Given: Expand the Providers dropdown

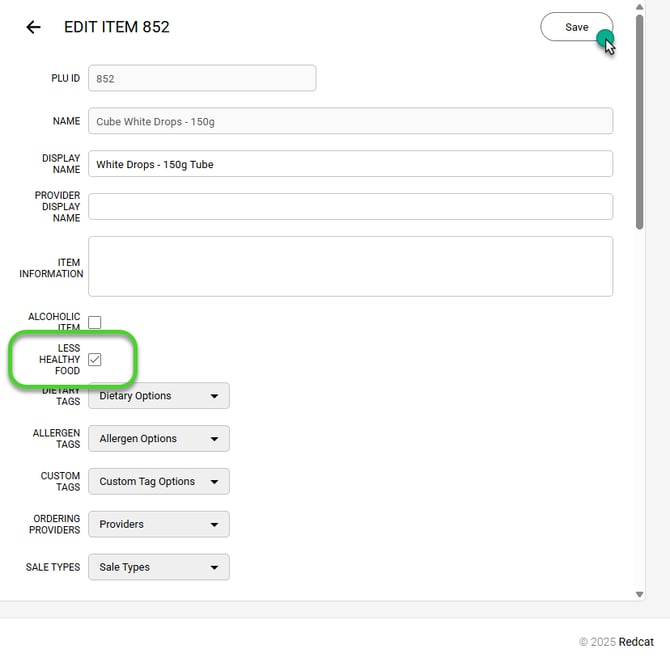Looking at the screenshot, I should (x=159, y=524).
